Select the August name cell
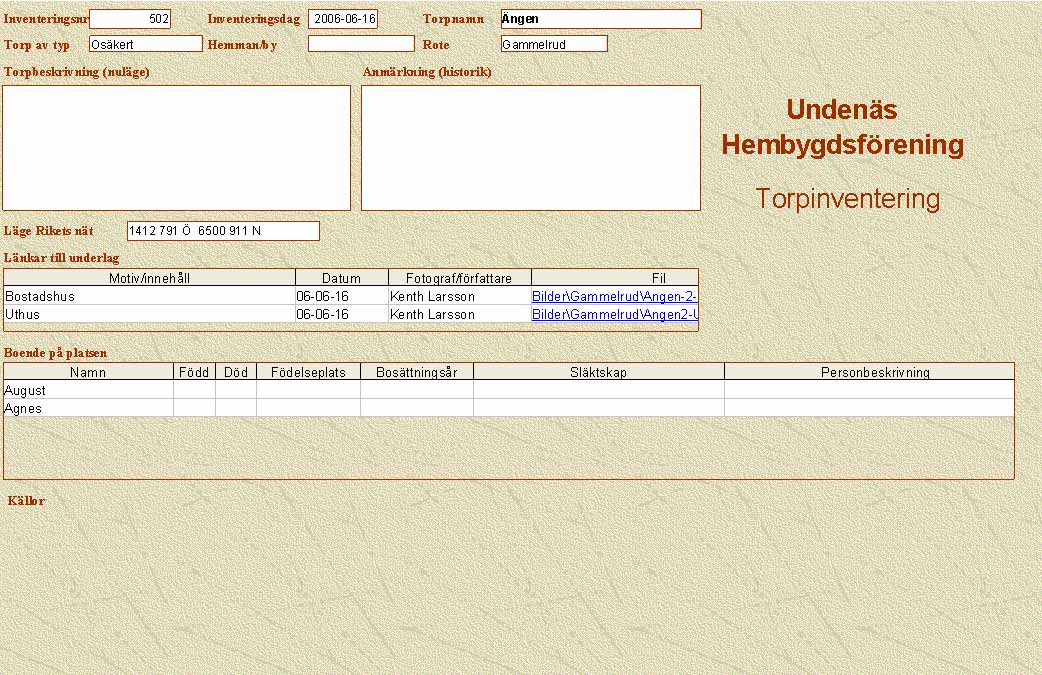1042x675 pixels. pos(88,390)
